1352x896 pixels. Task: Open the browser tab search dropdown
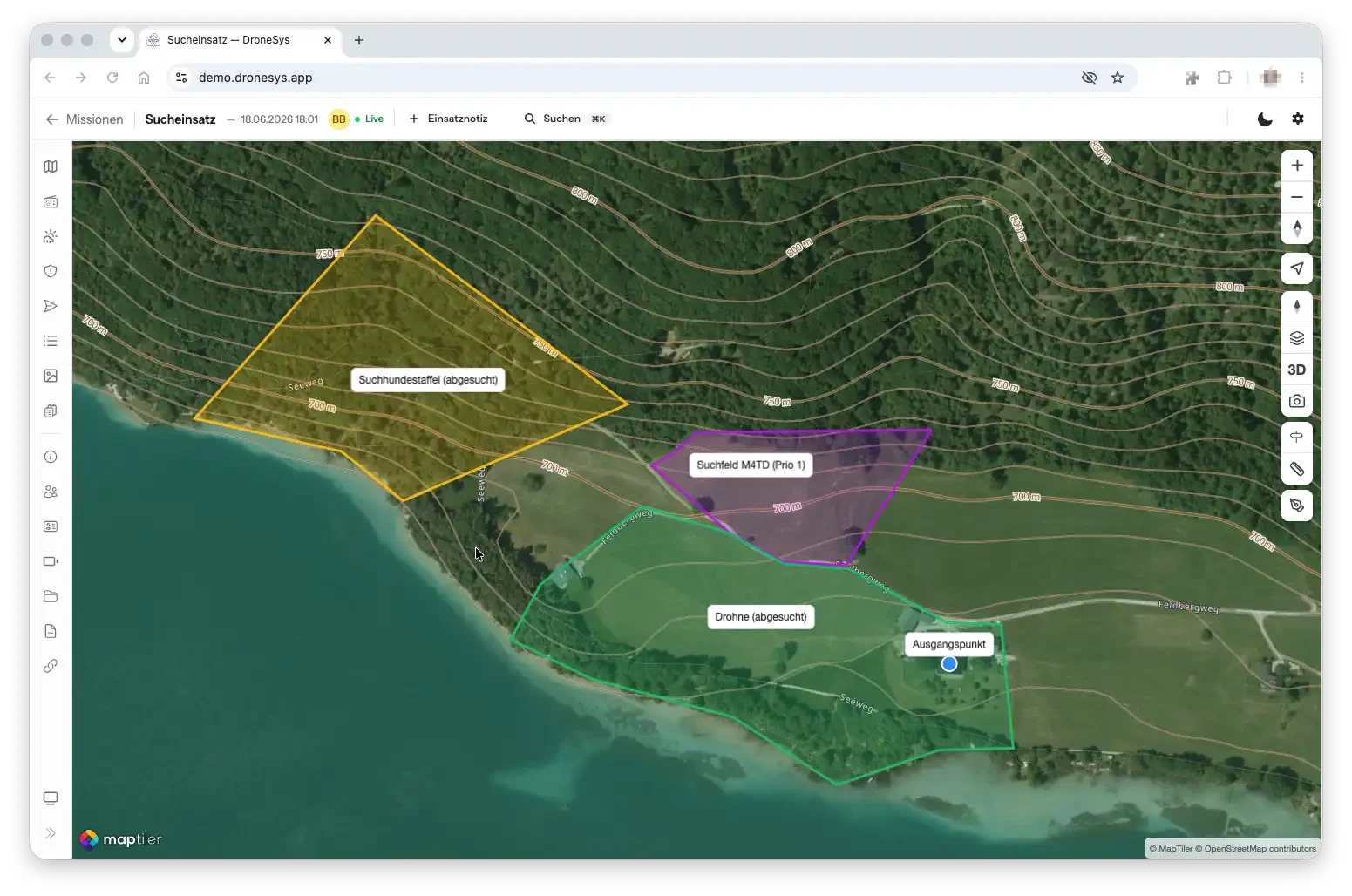[x=122, y=40]
